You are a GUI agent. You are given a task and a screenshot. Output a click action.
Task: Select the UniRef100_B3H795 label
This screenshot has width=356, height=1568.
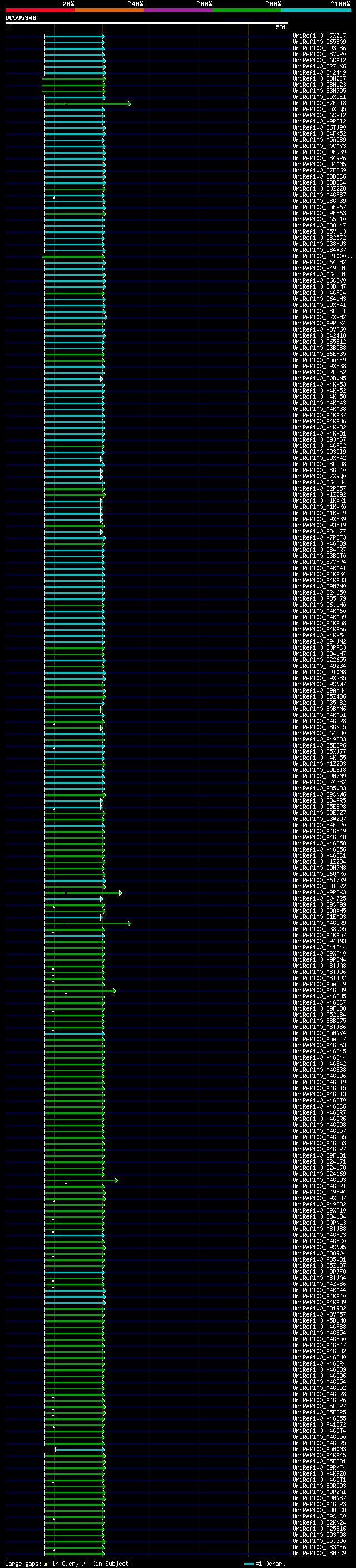[x=319, y=91]
